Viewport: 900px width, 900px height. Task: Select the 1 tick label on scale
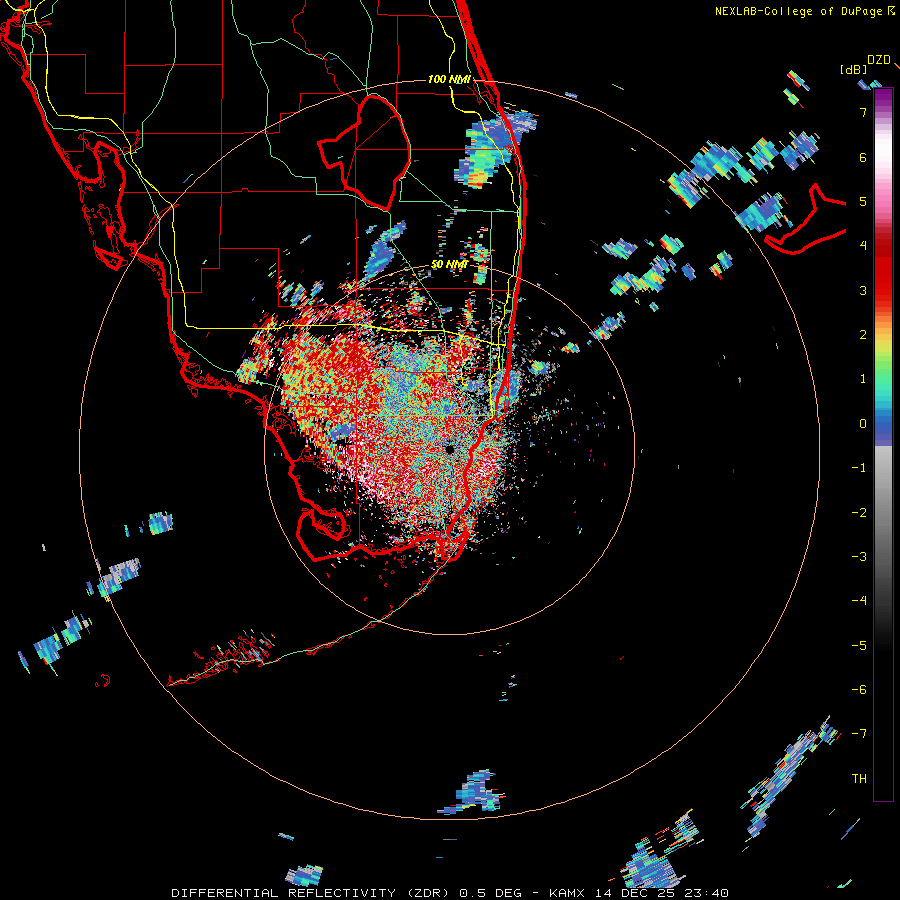863,379
